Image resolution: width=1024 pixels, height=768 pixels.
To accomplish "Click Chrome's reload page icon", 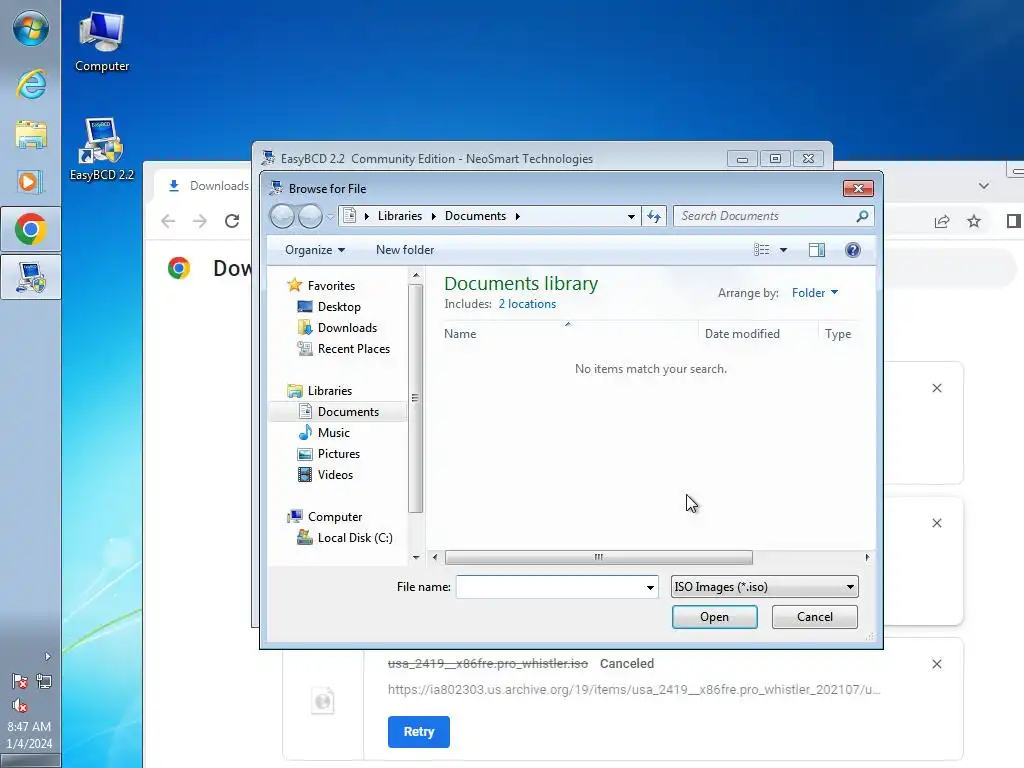I will click(x=232, y=221).
